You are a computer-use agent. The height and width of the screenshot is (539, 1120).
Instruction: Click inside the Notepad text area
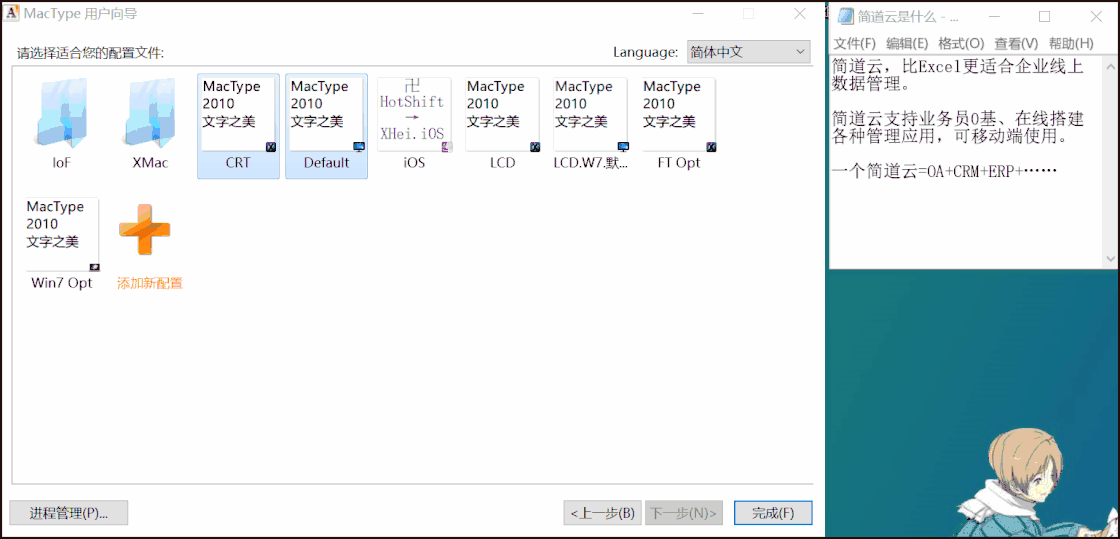[970, 220]
